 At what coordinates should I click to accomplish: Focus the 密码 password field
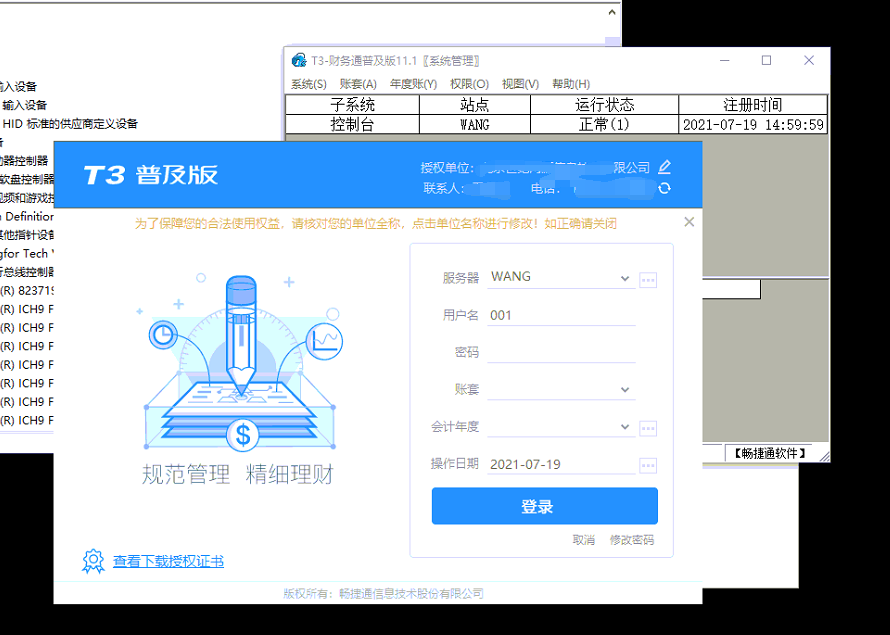[561, 352]
